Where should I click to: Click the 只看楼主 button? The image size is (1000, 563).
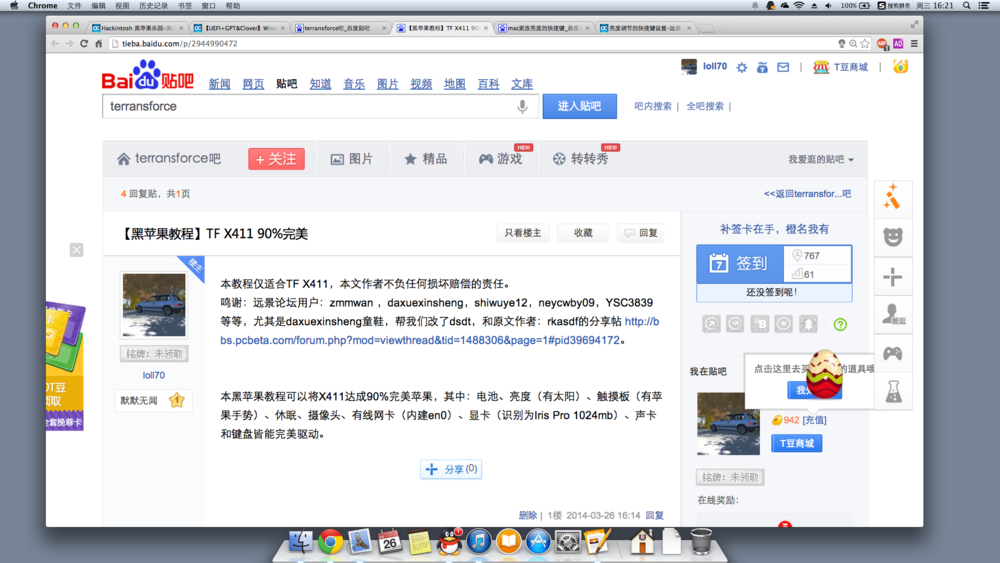(x=522, y=233)
